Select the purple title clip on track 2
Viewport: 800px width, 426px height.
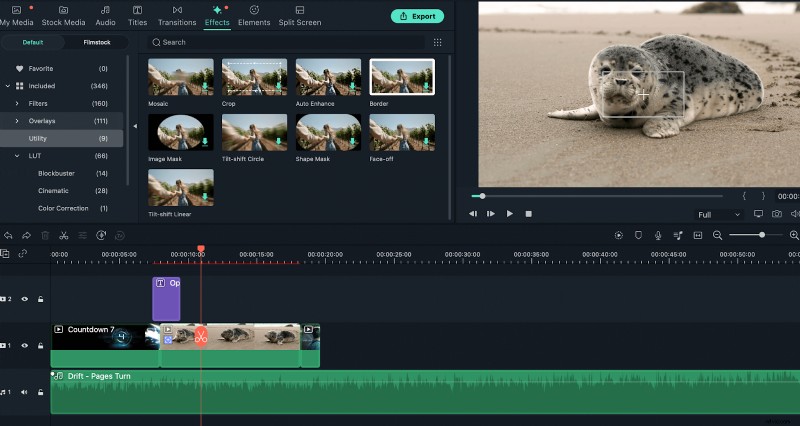[x=166, y=299]
